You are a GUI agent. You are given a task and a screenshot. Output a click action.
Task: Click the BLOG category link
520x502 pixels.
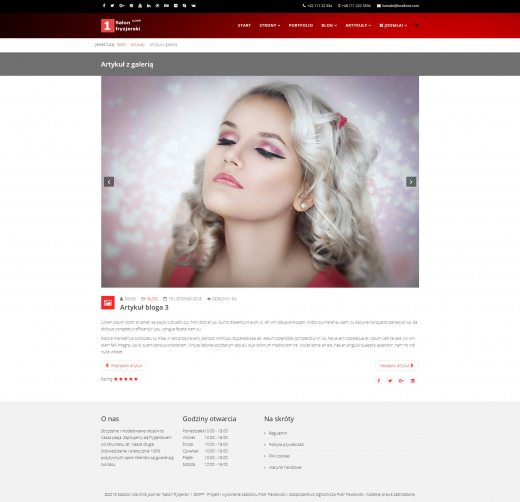[152, 299]
